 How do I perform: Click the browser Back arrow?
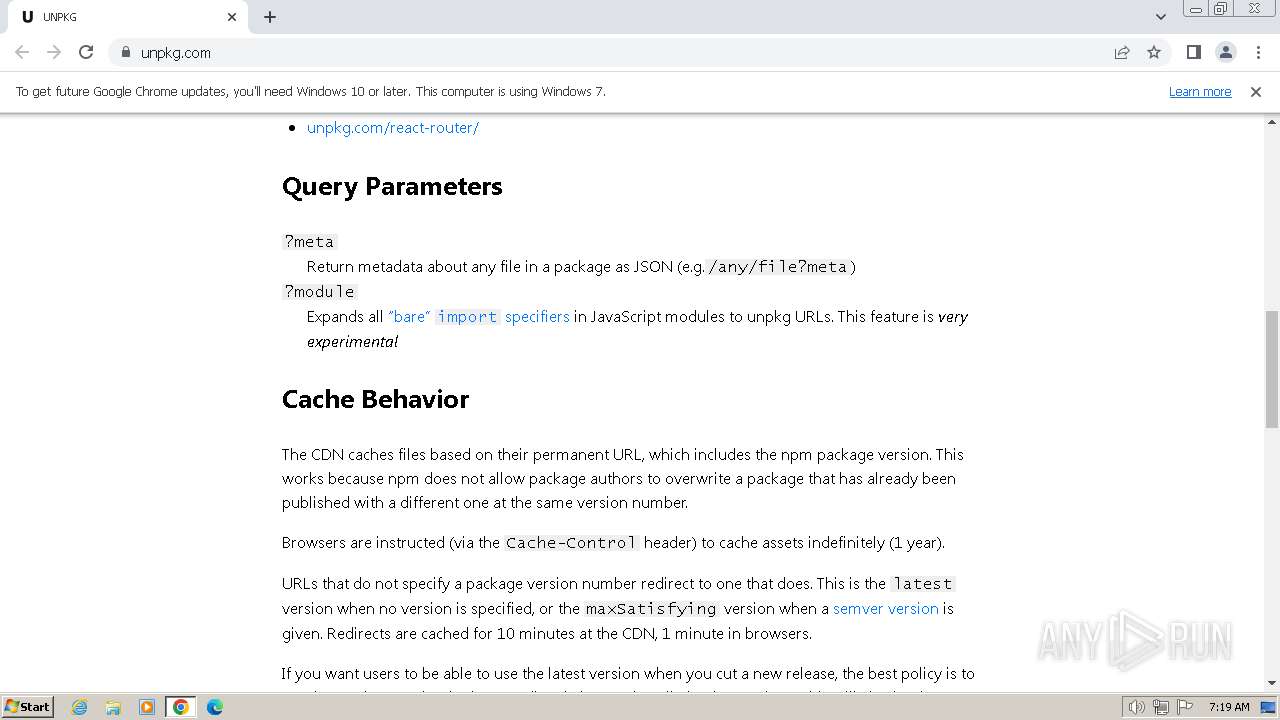pyautogui.click(x=22, y=52)
